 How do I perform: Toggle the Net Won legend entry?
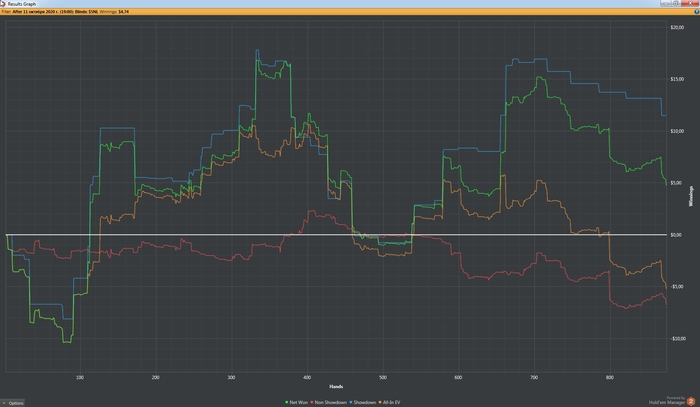tap(296, 402)
